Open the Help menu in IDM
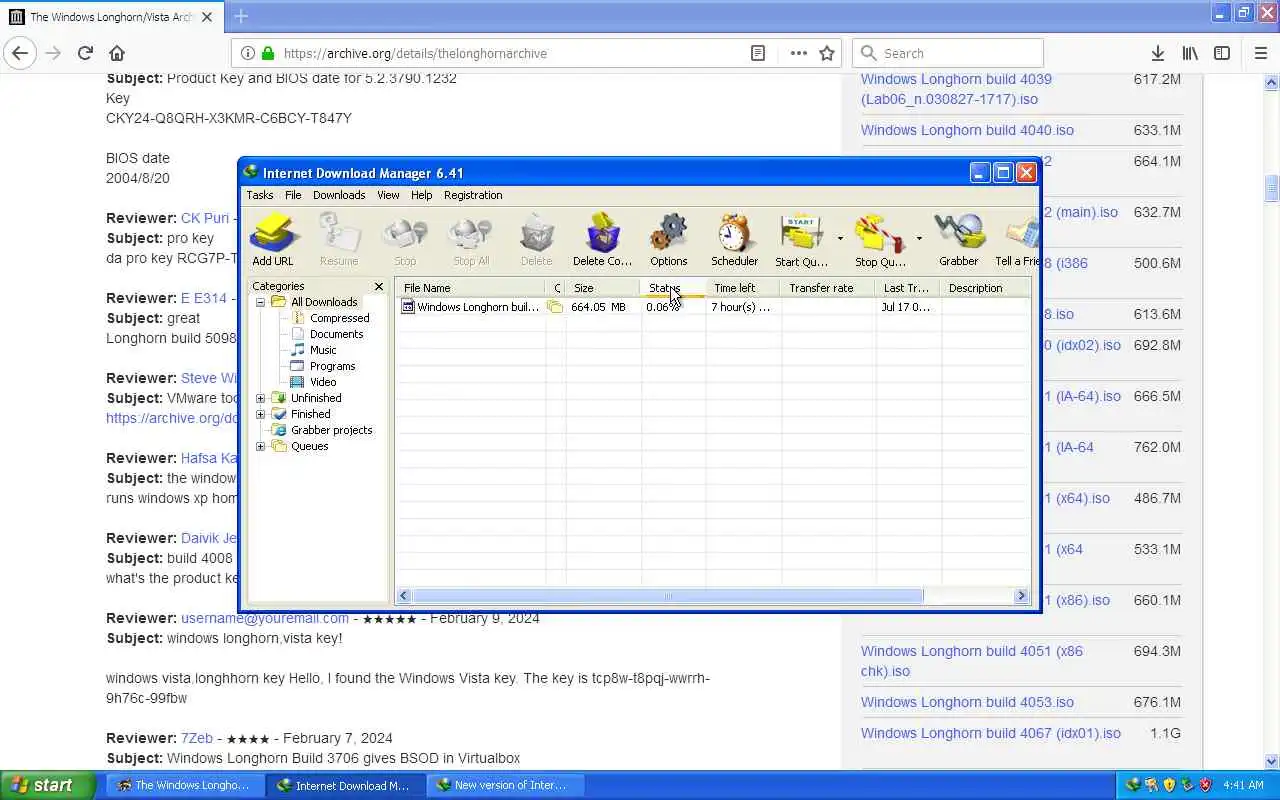 [422, 195]
